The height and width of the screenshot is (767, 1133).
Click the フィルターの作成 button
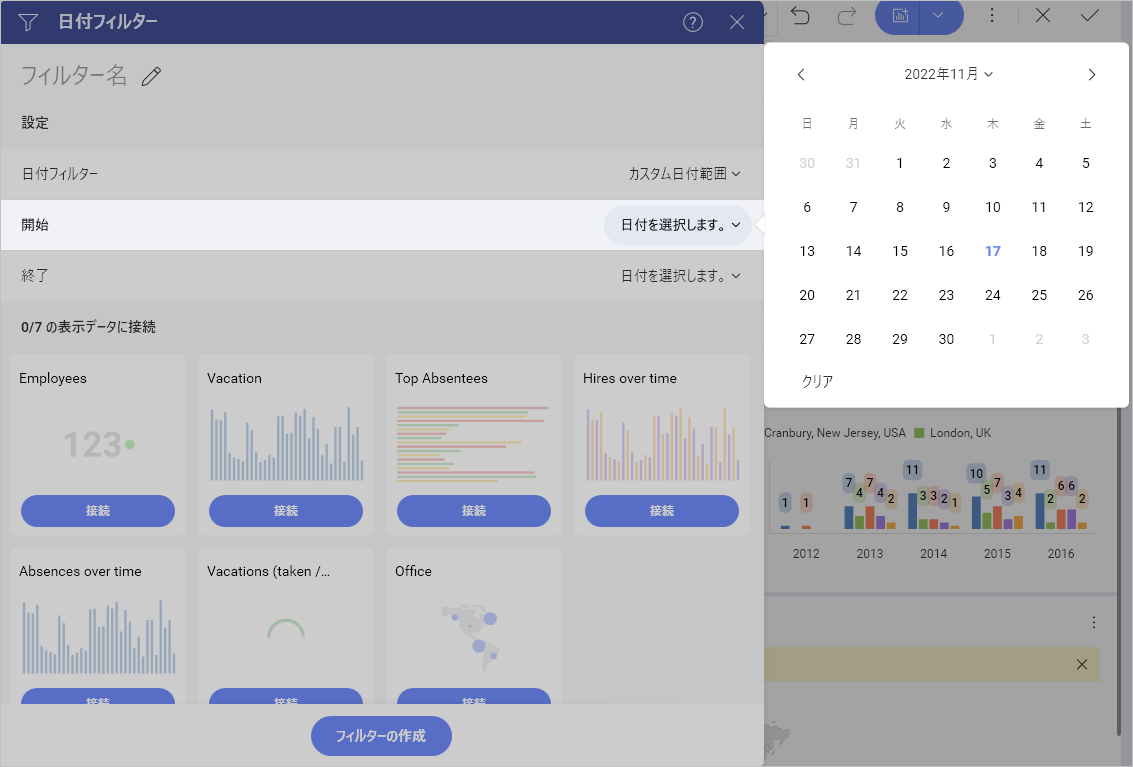tap(381, 736)
